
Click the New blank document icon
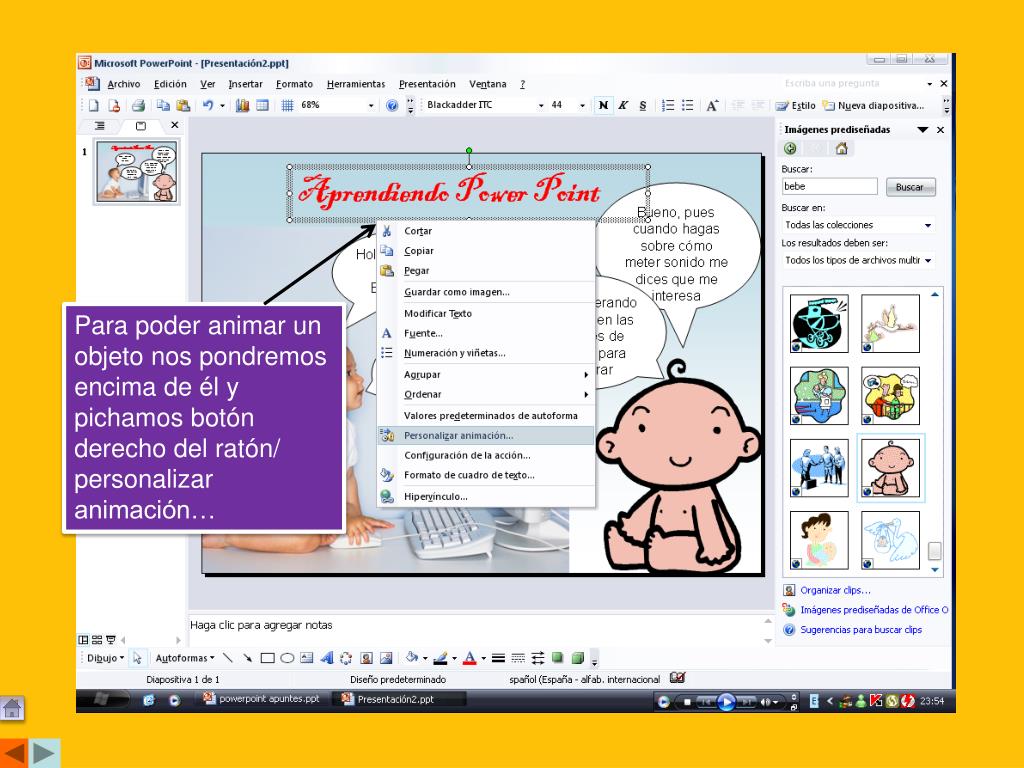coord(94,105)
